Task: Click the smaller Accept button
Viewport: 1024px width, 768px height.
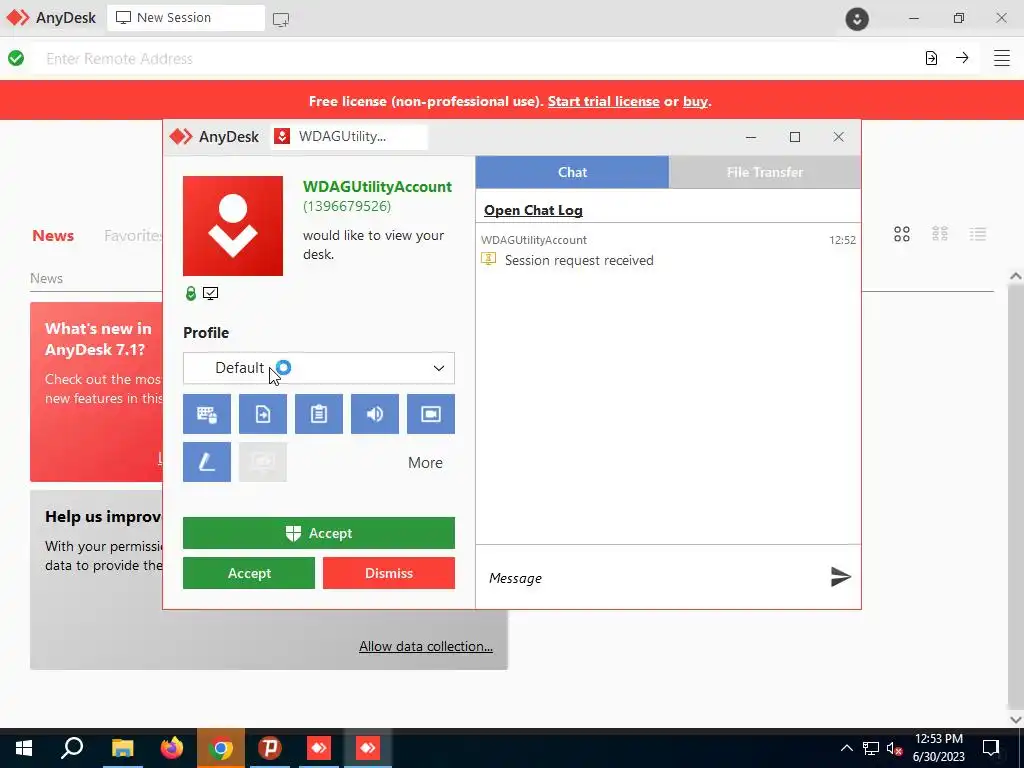Action: (249, 573)
